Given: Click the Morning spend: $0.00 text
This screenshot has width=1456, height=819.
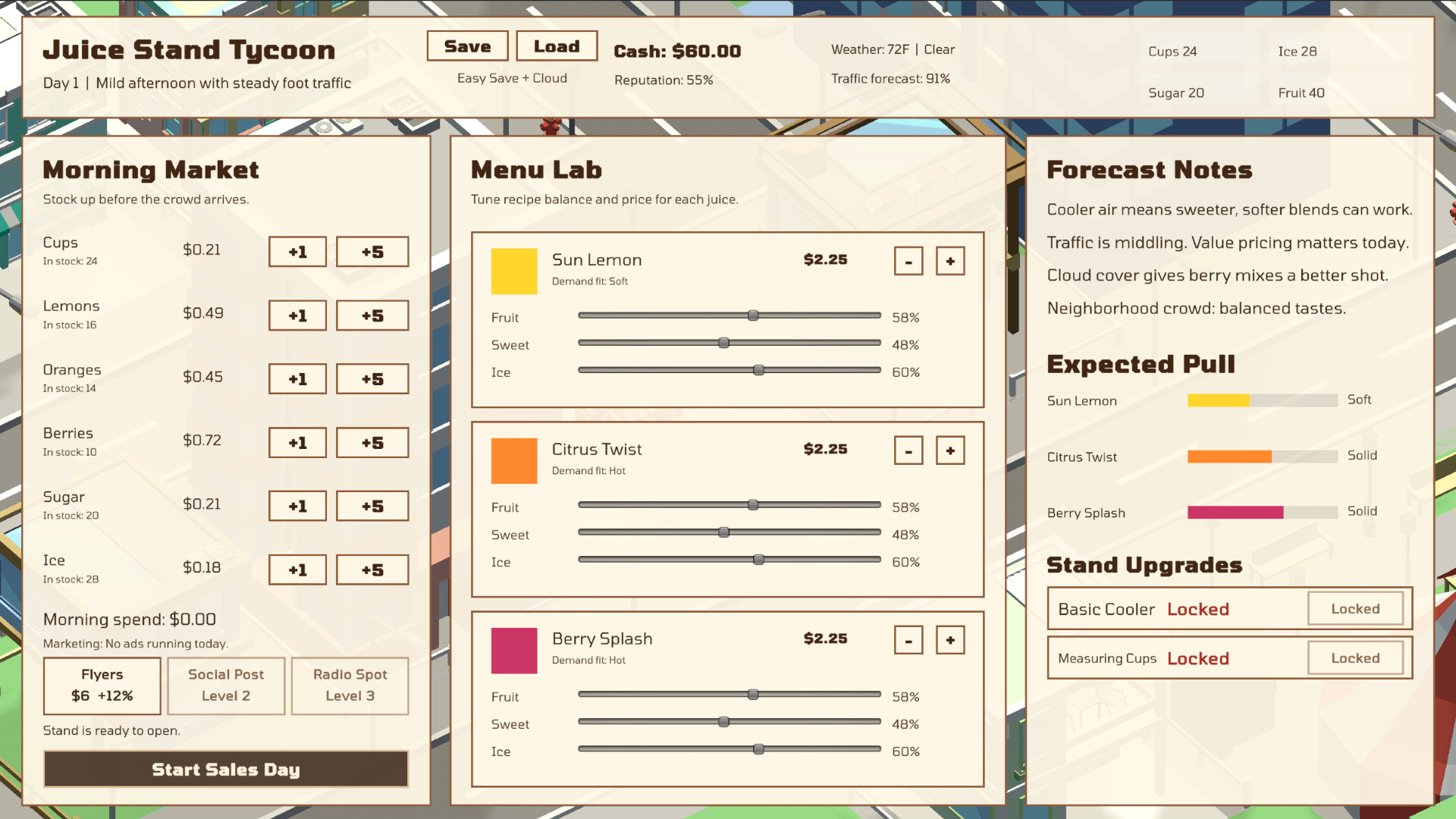Looking at the screenshot, I should pyautogui.click(x=130, y=620).
